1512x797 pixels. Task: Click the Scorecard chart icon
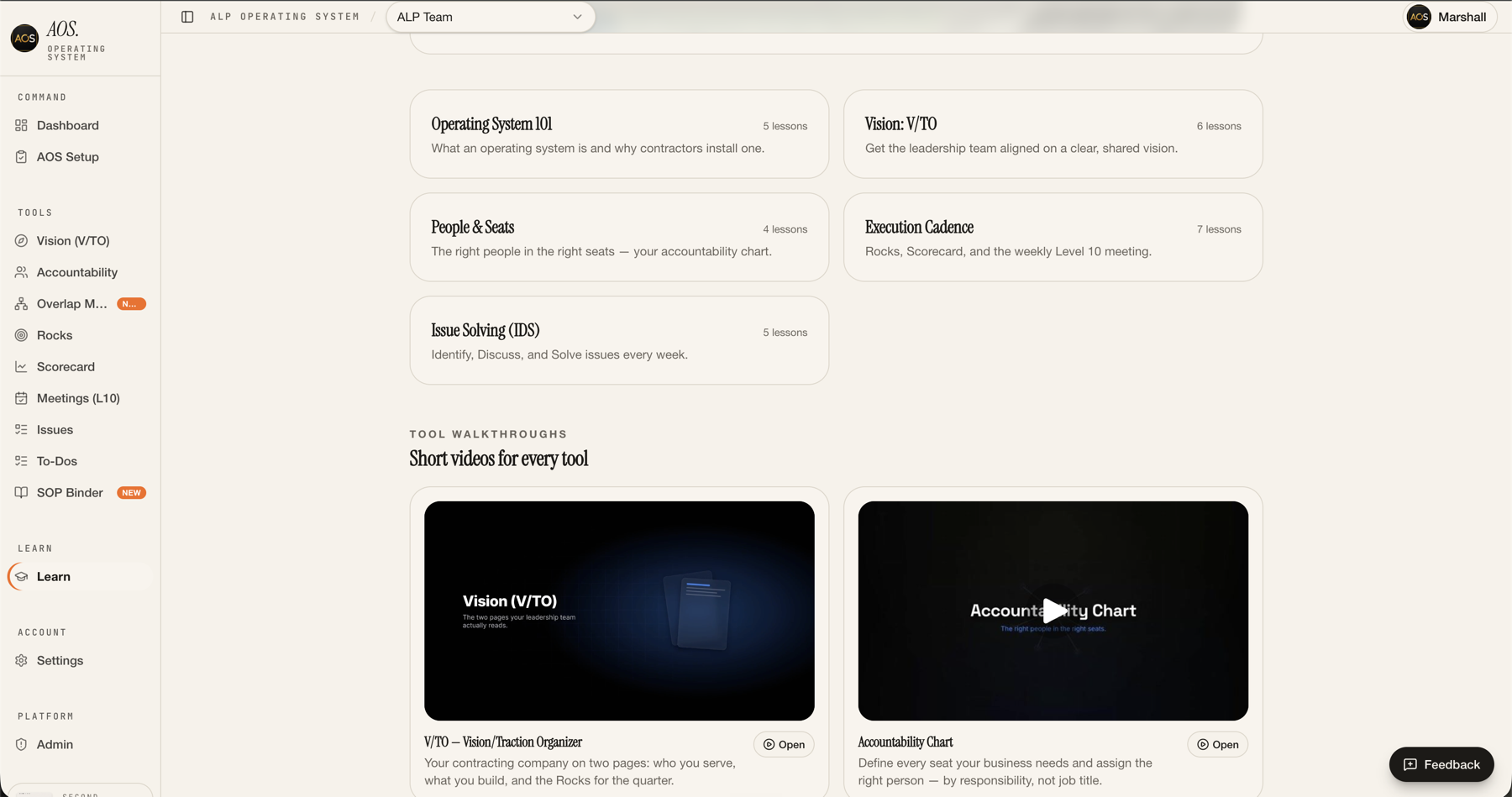coord(21,367)
